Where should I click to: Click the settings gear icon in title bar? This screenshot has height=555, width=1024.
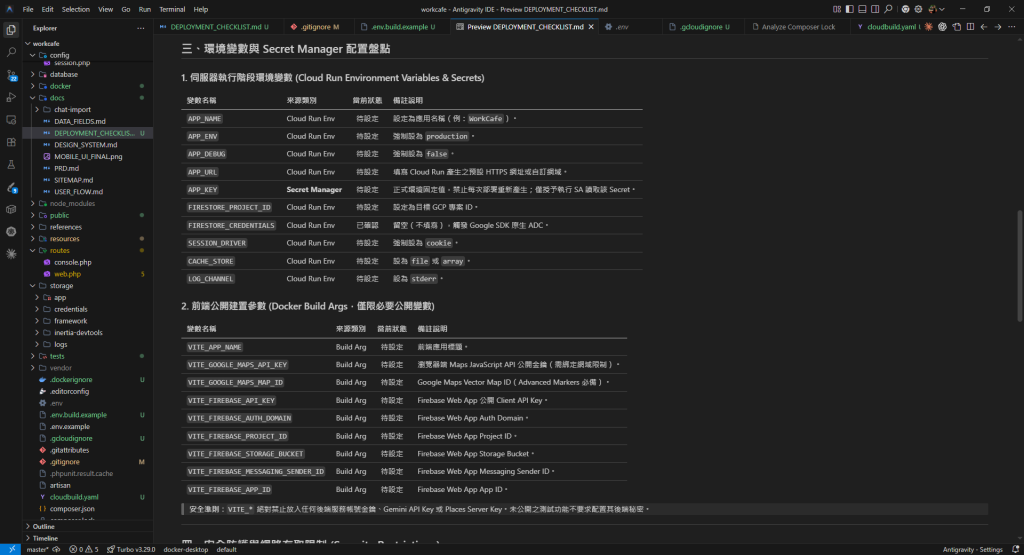[918, 9]
